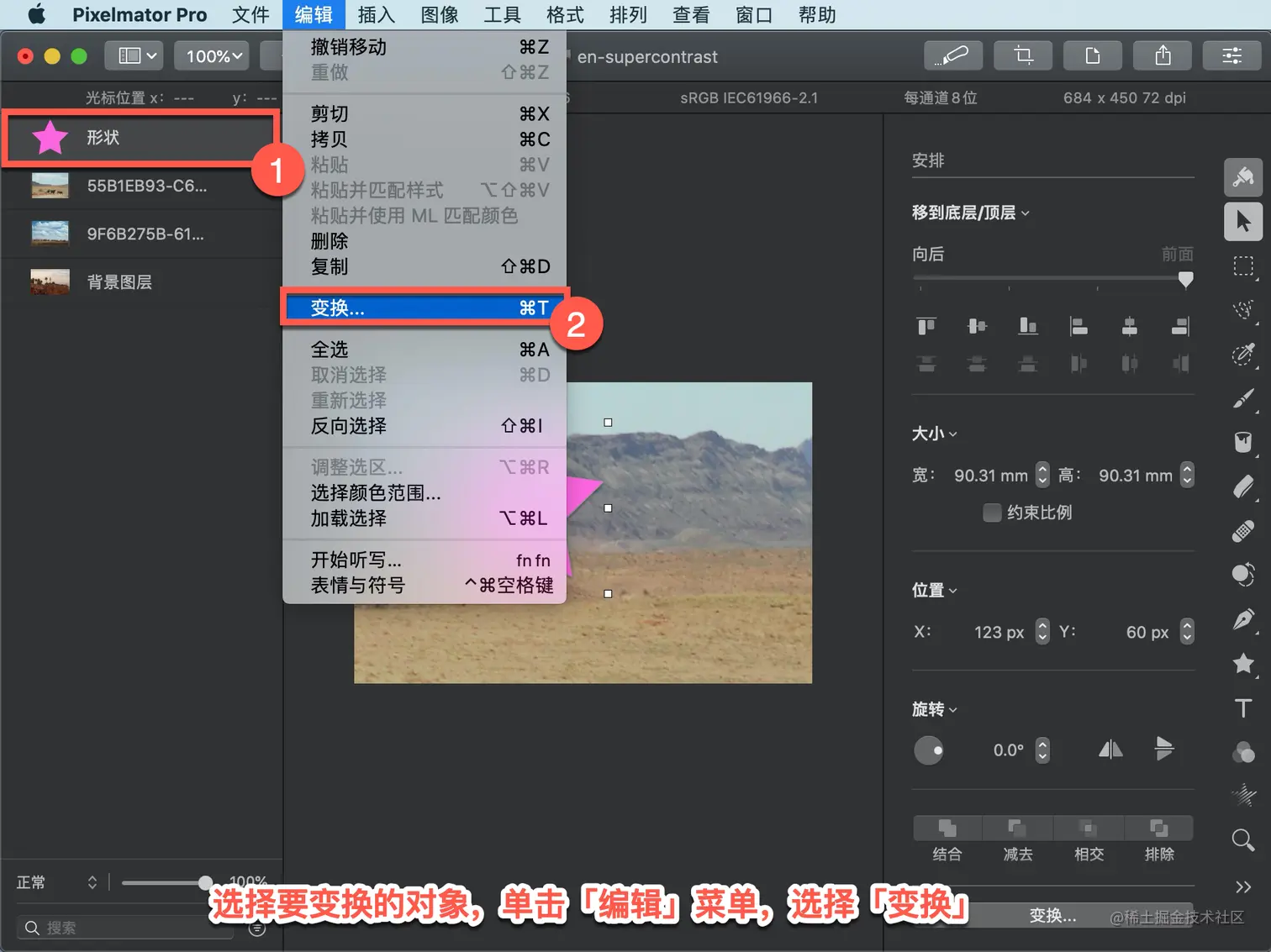Click the Subtract (减去) shapes button
Screen dimensions: 1271x952
pyautogui.click(x=1017, y=828)
